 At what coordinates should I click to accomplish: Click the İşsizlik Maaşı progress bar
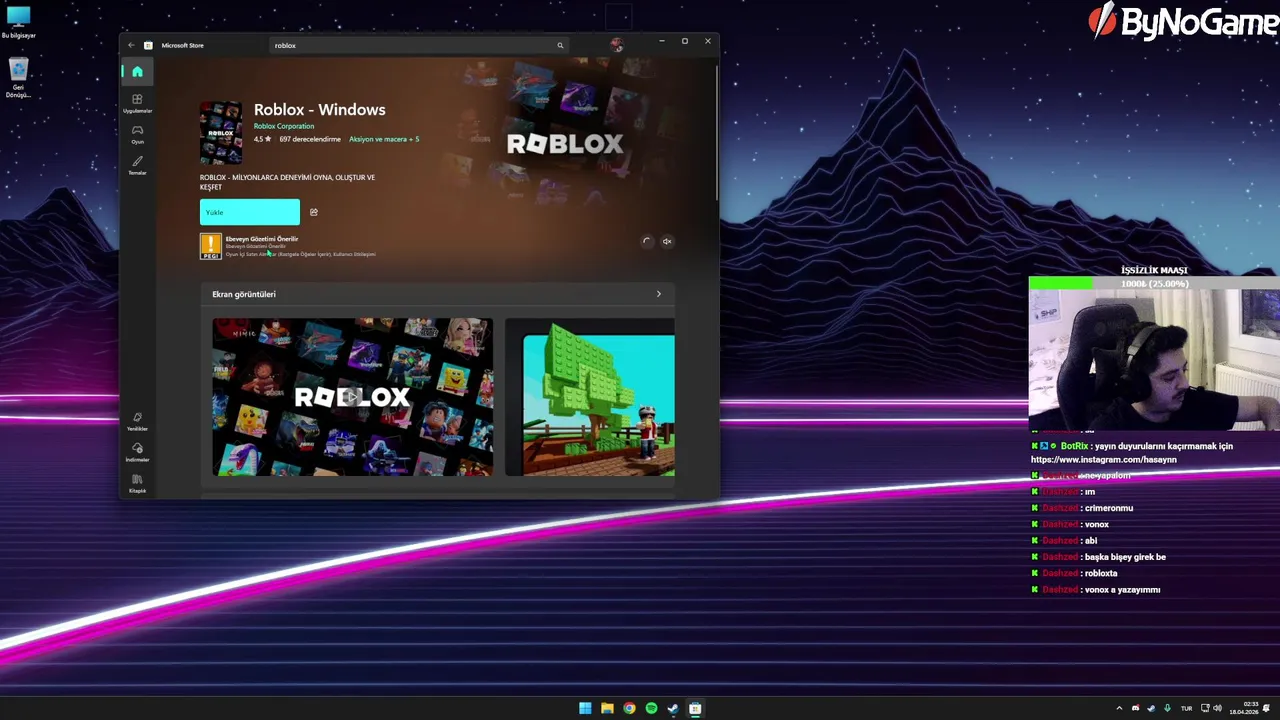tap(1154, 284)
